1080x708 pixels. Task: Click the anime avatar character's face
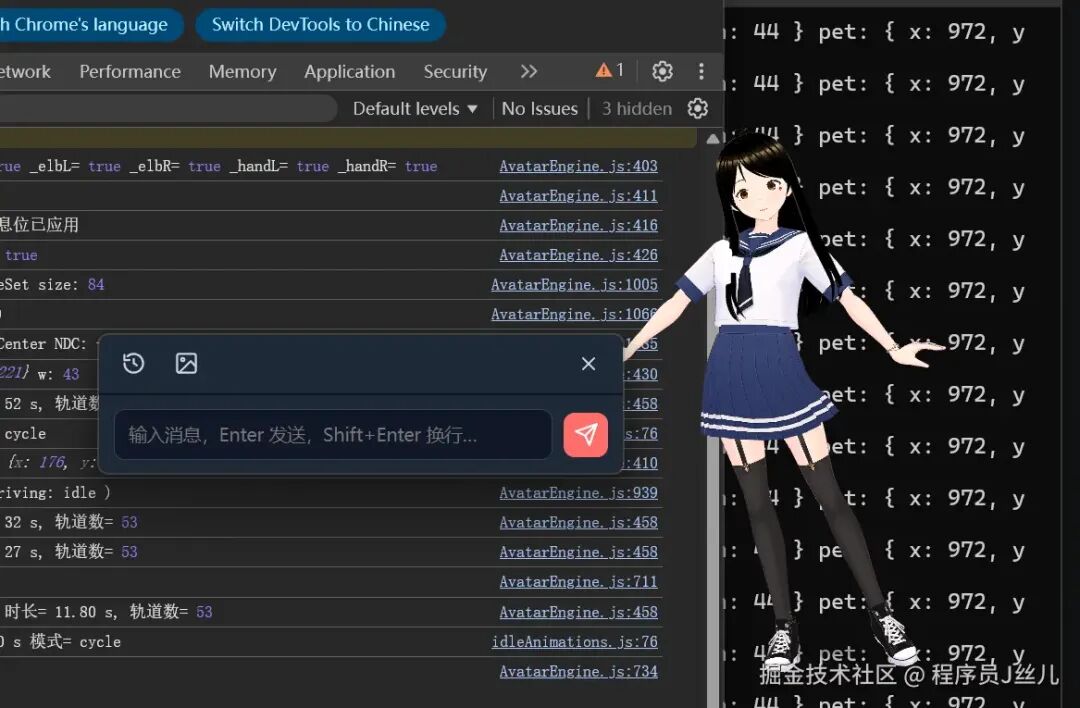758,193
